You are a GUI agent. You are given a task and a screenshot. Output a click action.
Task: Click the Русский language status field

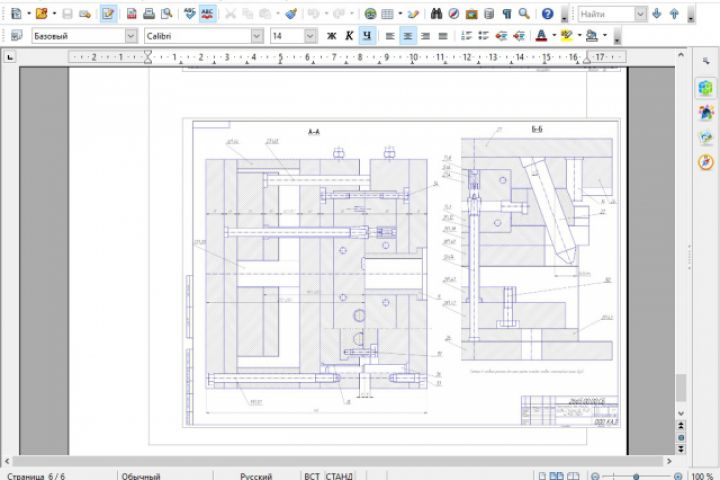coord(256,476)
